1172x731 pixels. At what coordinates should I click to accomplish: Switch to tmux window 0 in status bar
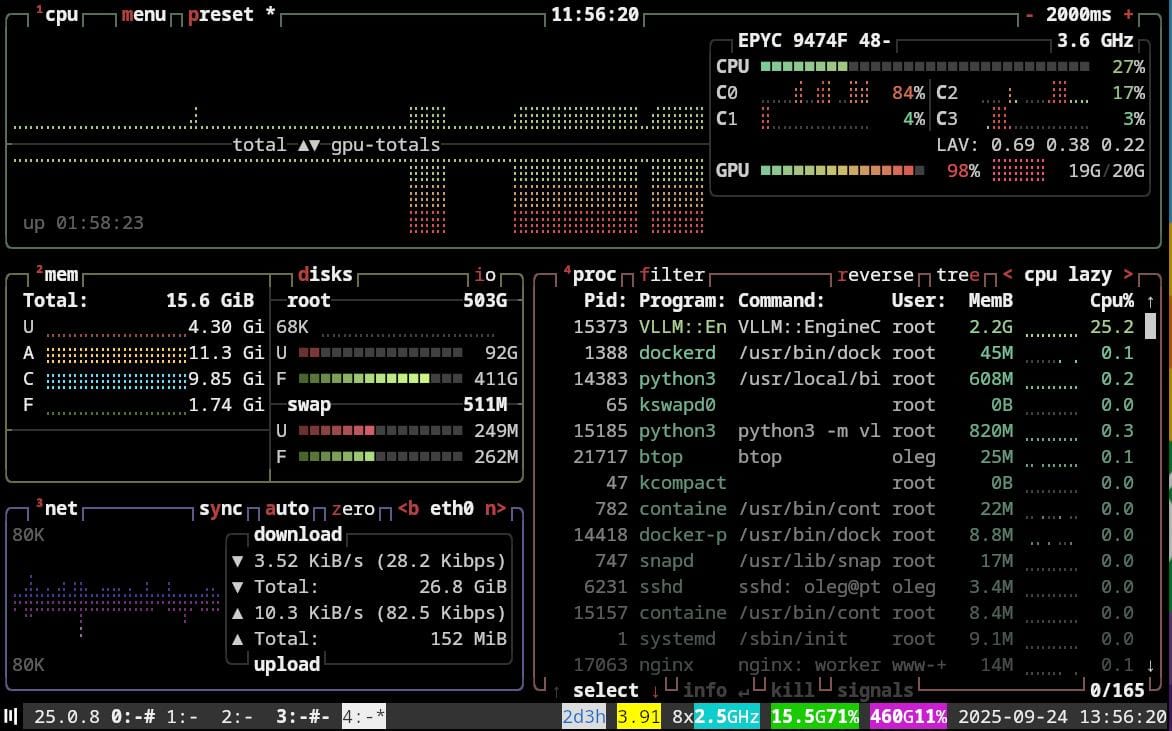(x=133, y=717)
